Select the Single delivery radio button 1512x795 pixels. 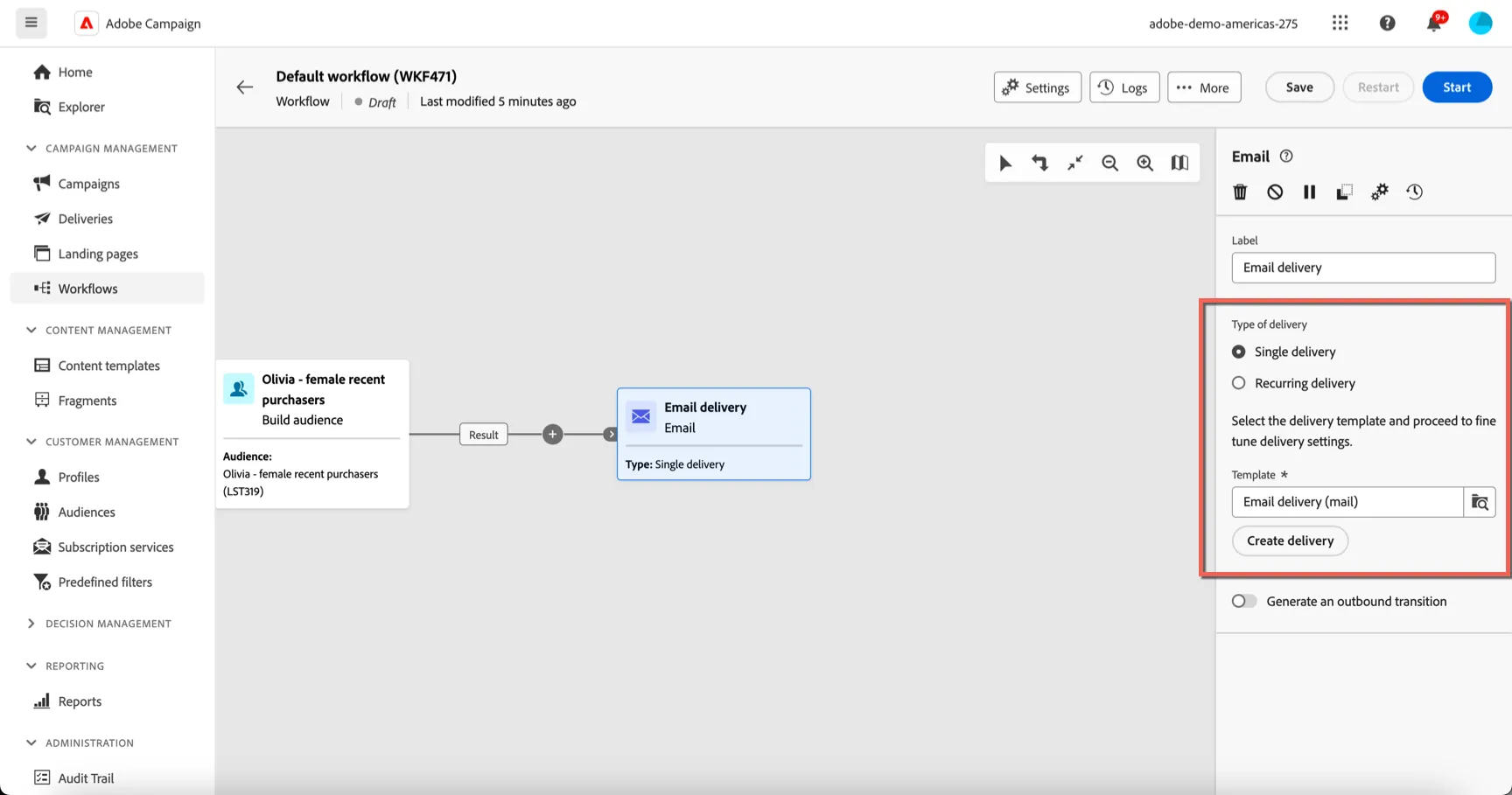point(1239,352)
